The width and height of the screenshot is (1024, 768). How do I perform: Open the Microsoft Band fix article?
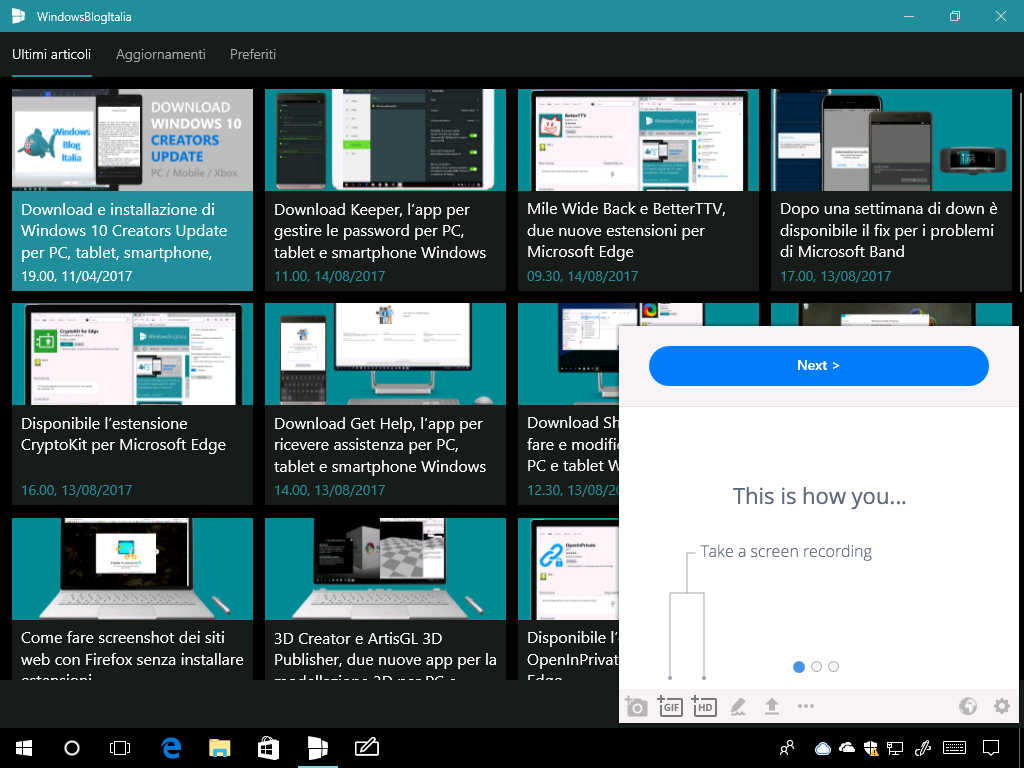coord(891,189)
